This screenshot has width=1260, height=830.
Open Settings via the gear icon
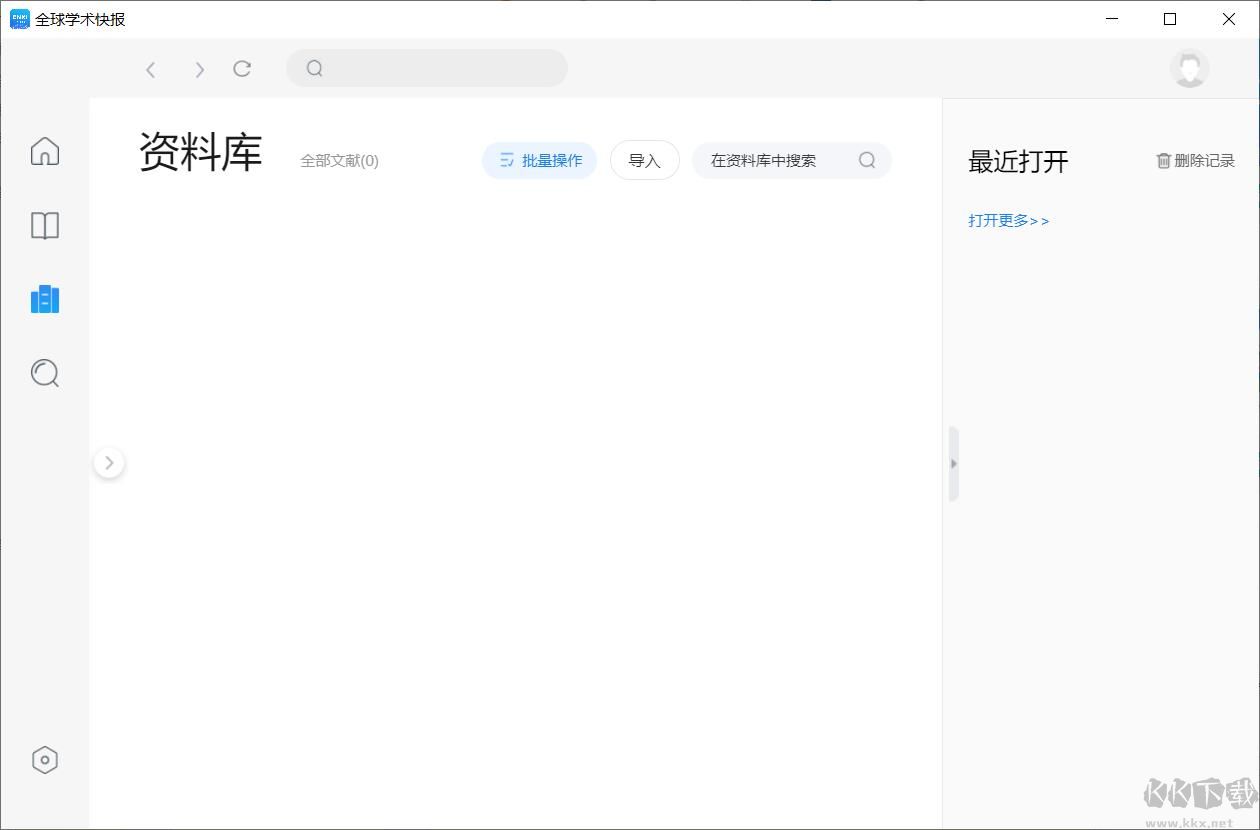pyautogui.click(x=44, y=760)
